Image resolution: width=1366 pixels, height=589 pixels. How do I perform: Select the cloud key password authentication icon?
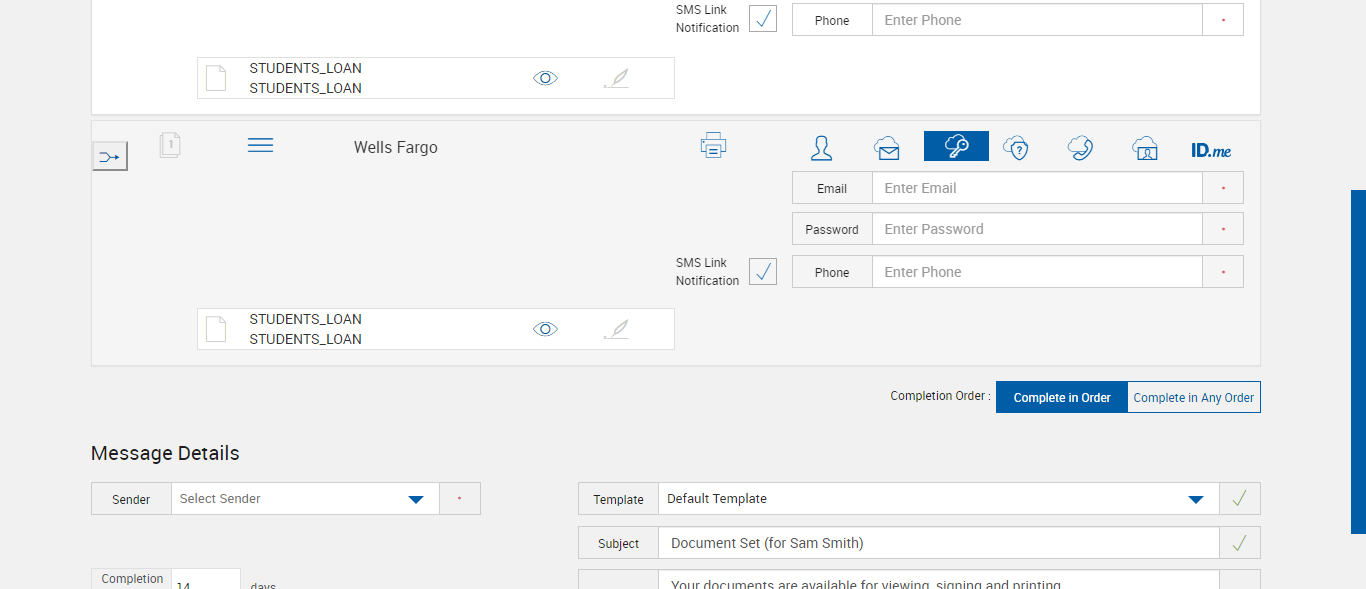[956, 146]
